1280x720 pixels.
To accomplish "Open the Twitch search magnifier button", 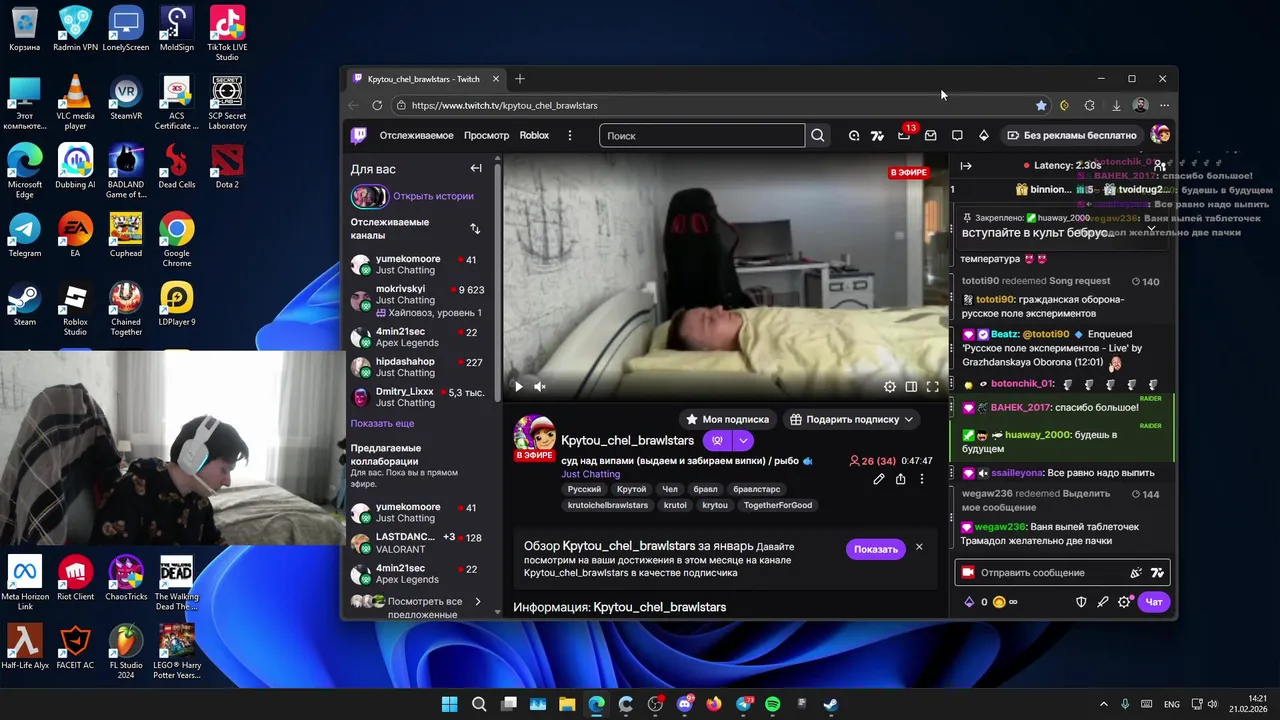I will pos(818,135).
